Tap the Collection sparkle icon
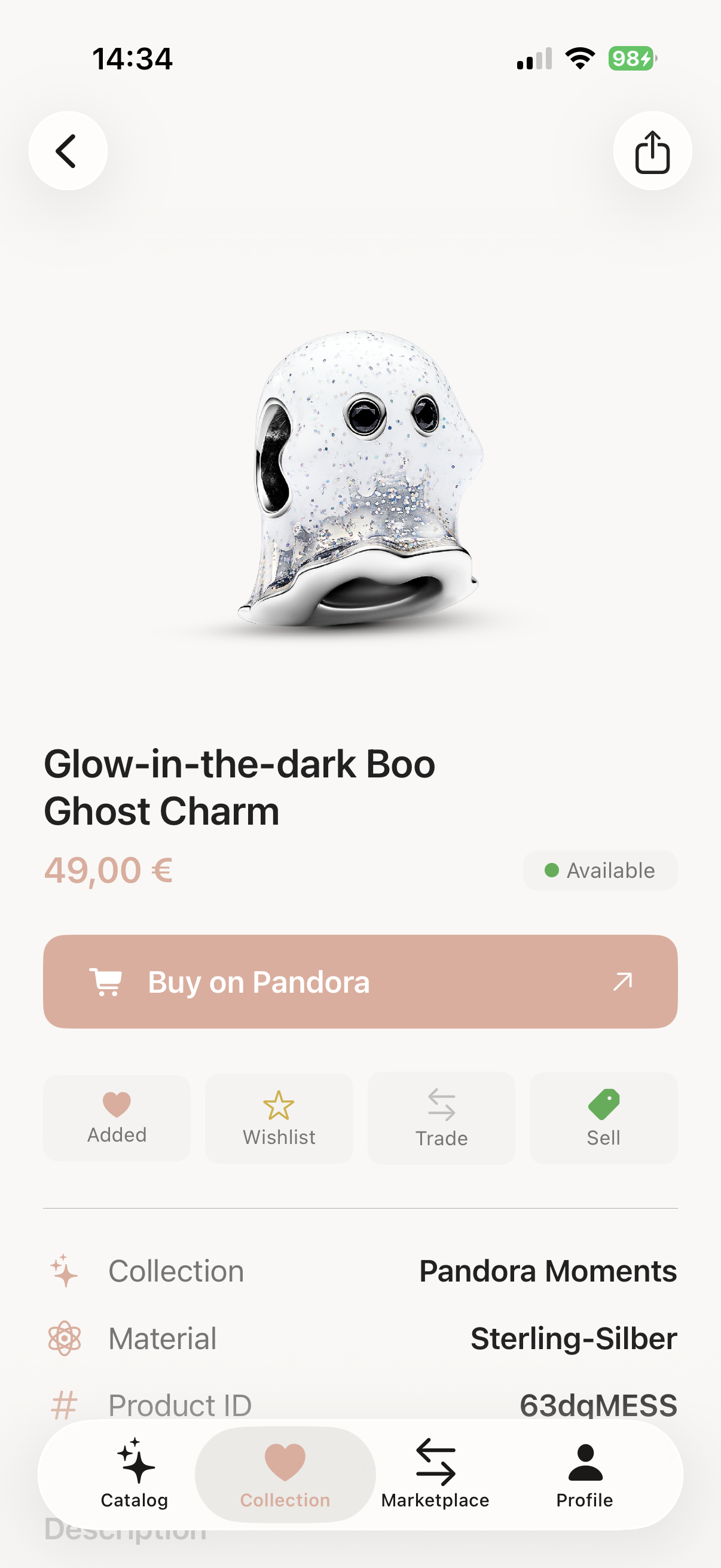This screenshot has width=721, height=1568. tap(64, 1271)
